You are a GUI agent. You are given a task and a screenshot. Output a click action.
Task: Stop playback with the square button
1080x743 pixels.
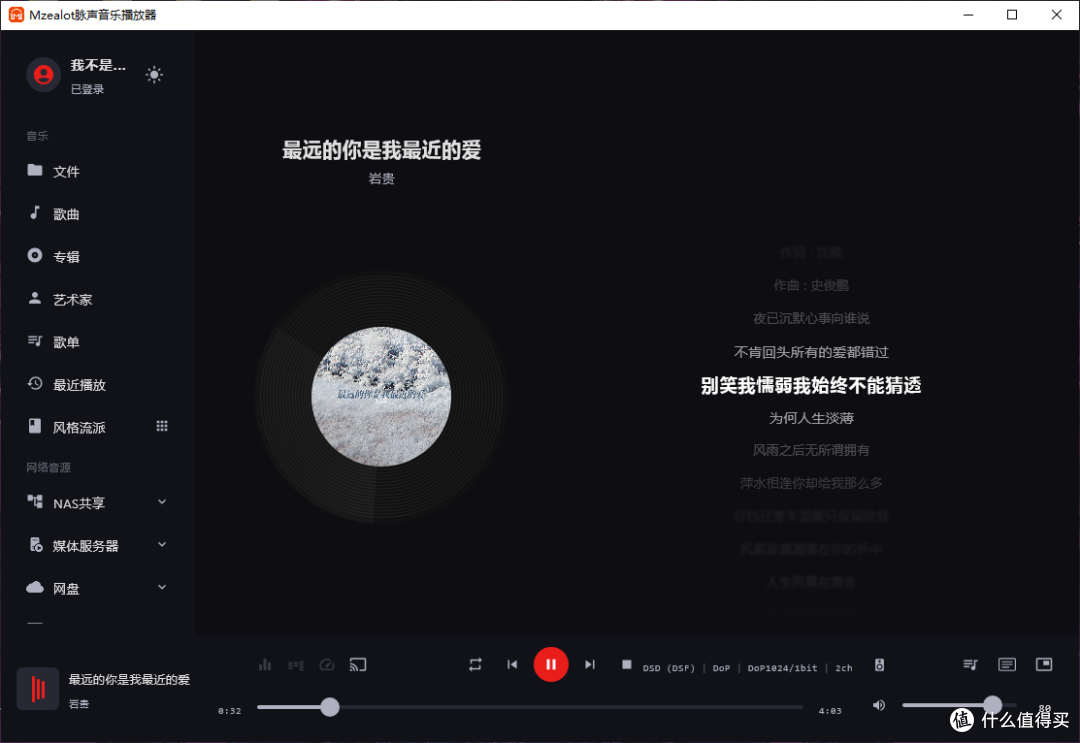click(626, 664)
